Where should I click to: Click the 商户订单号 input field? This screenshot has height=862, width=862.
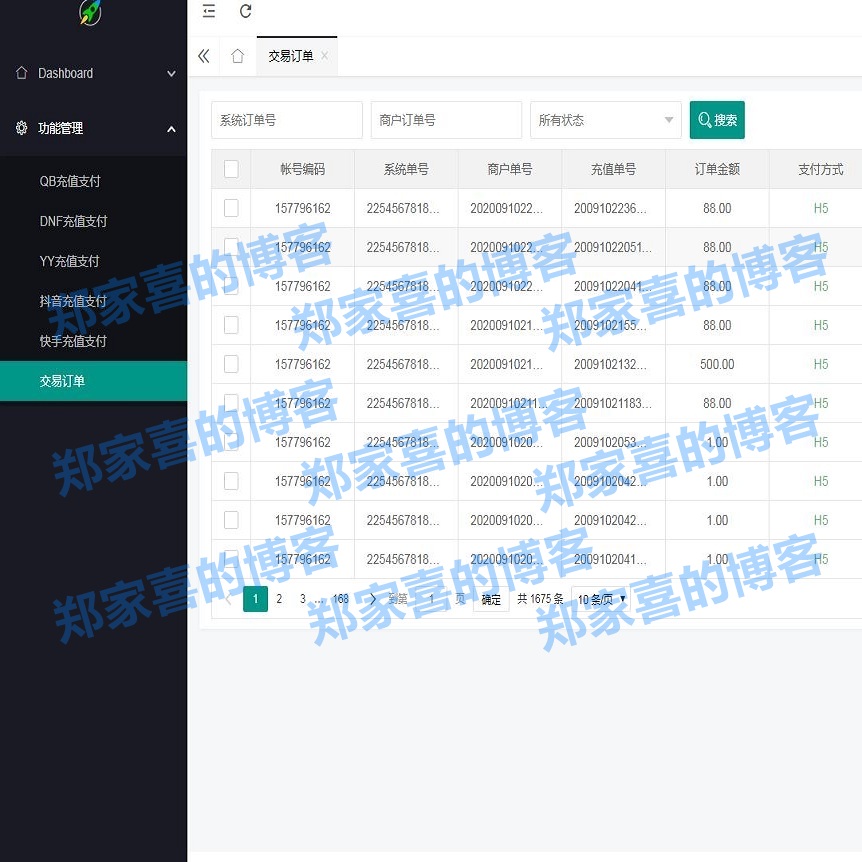pyautogui.click(x=446, y=119)
